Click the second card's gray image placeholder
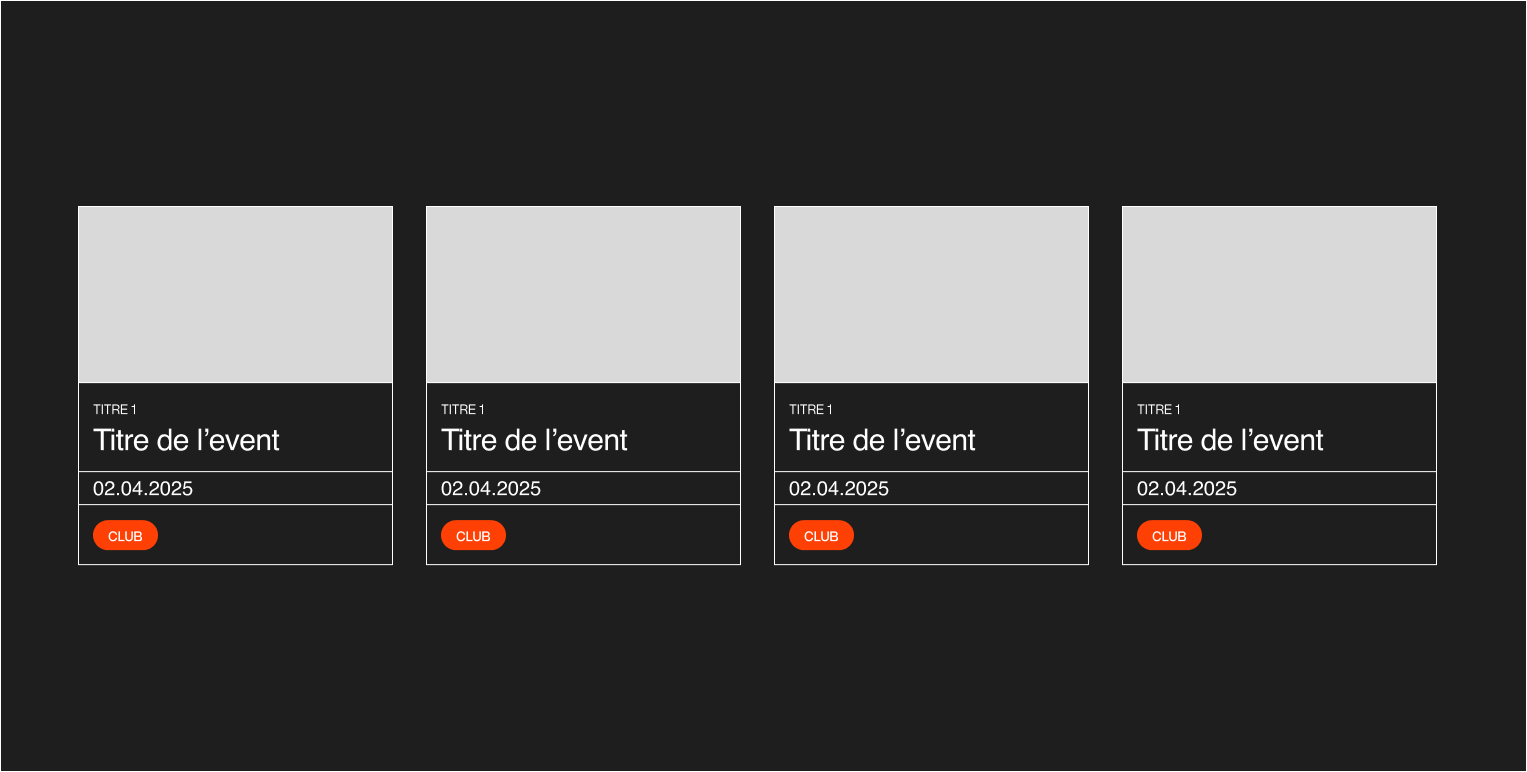Screen dimensions: 1527x772 pos(583,295)
